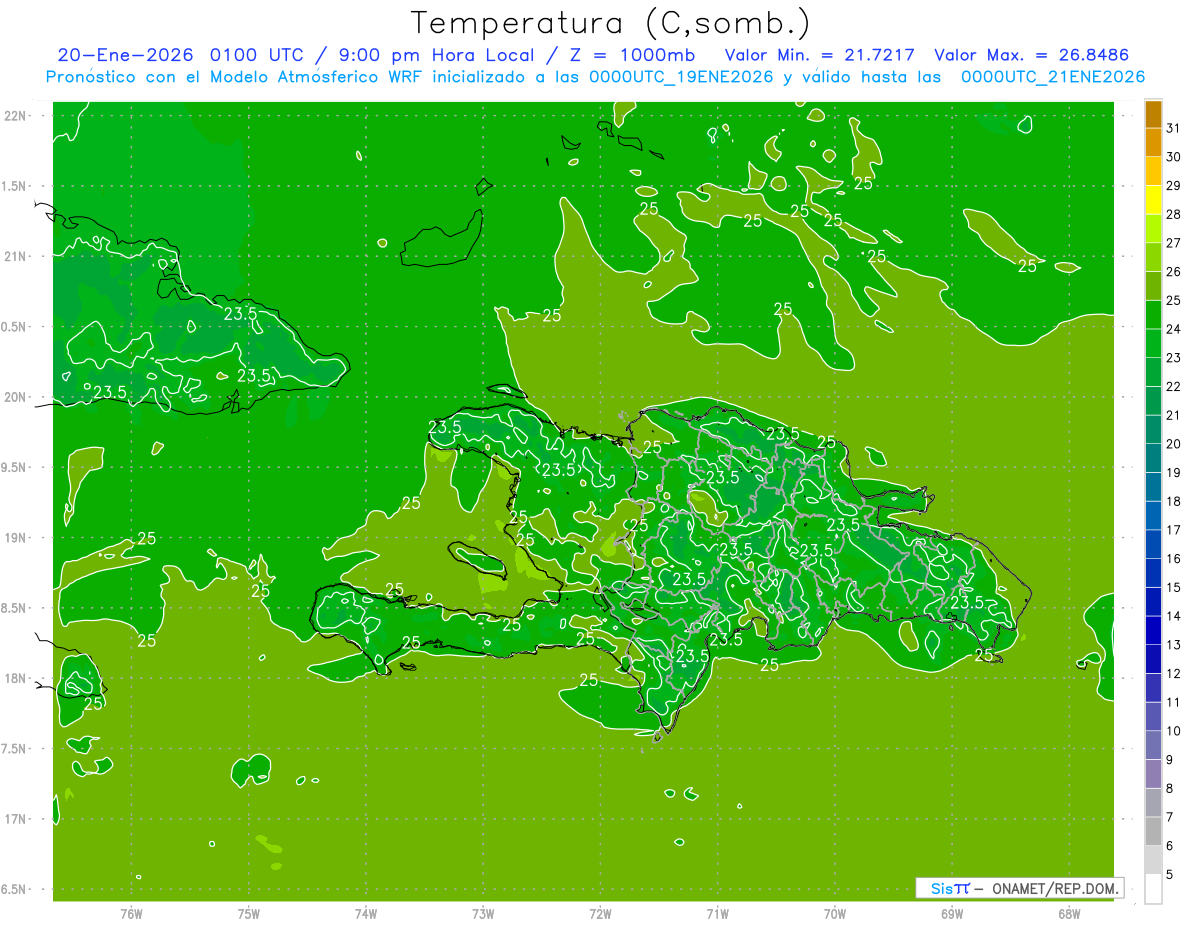Click the "75W" longitude axis label
This screenshot has height=927, width=1200.
(x=249, y=913)
